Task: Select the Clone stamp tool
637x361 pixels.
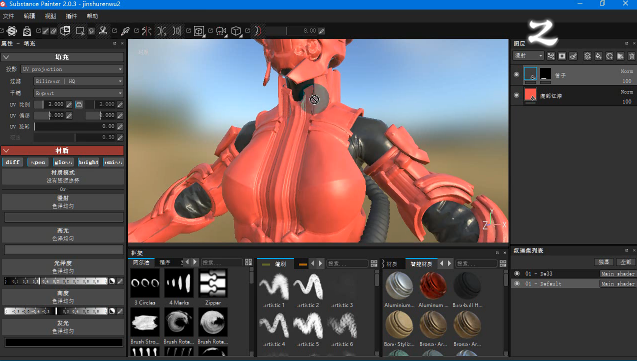Action: point(103,31)
